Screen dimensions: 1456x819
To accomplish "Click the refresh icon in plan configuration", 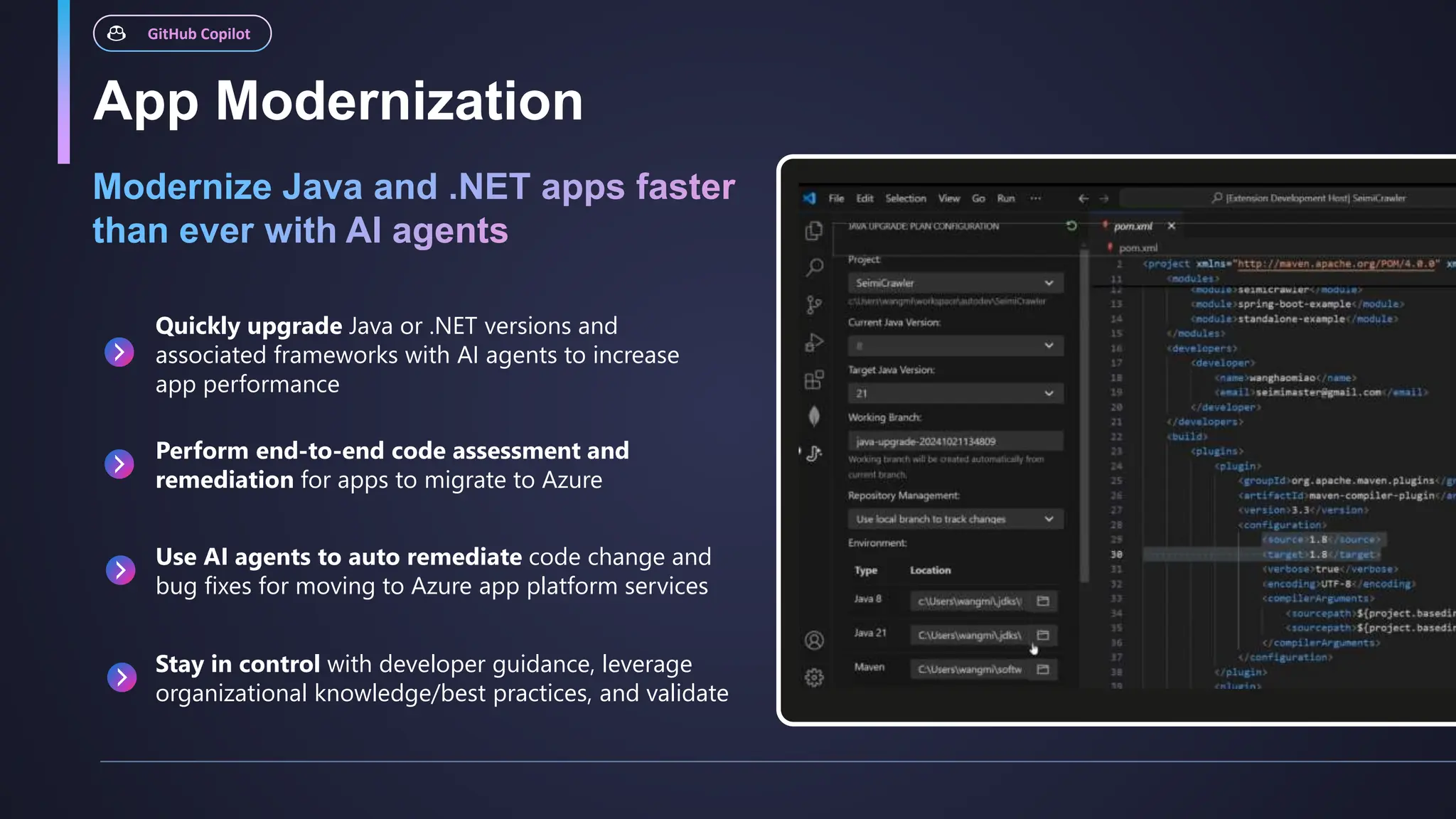I will [x=1071, y=226].
